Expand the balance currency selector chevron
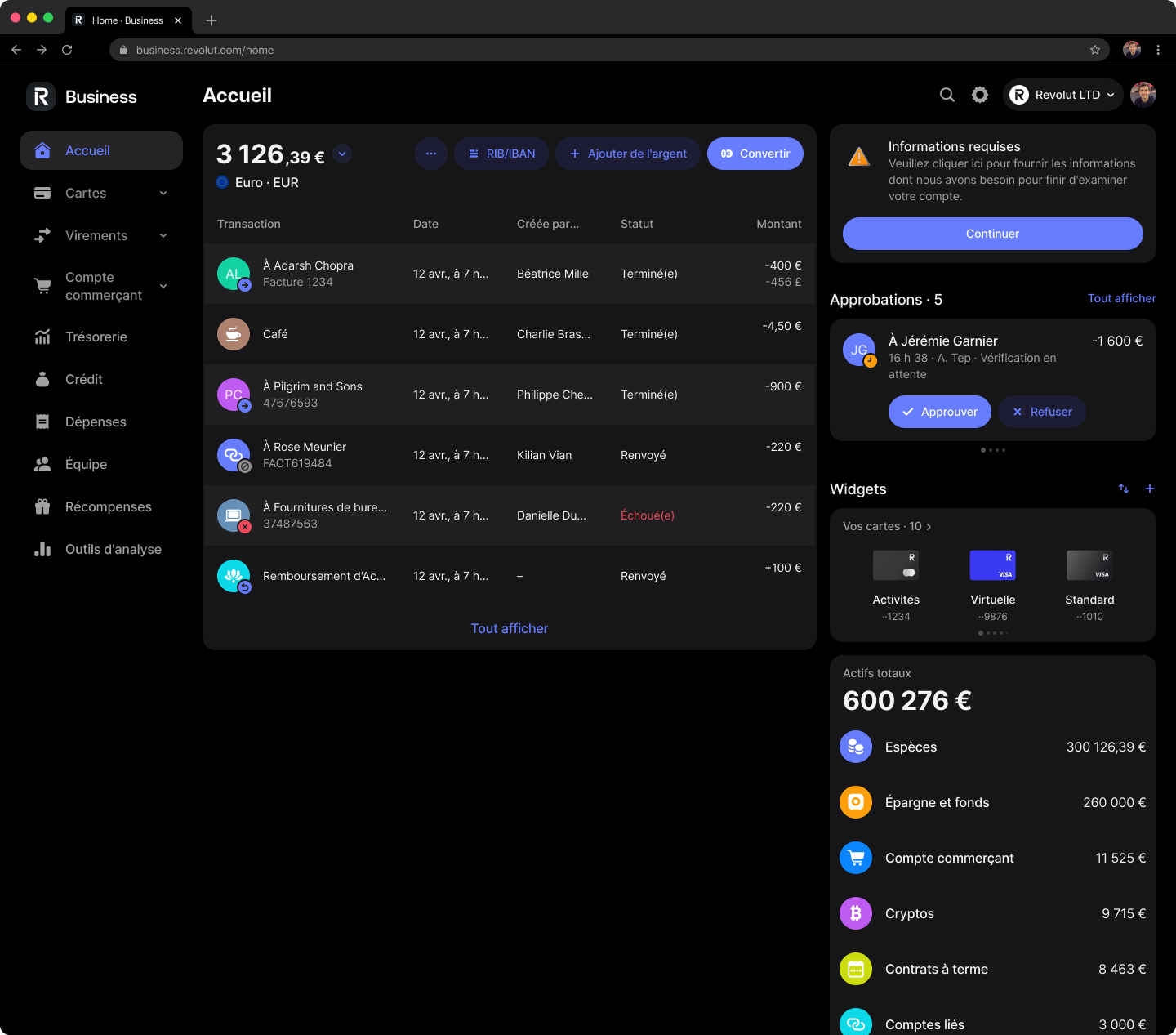 click(x=341, y=154)
